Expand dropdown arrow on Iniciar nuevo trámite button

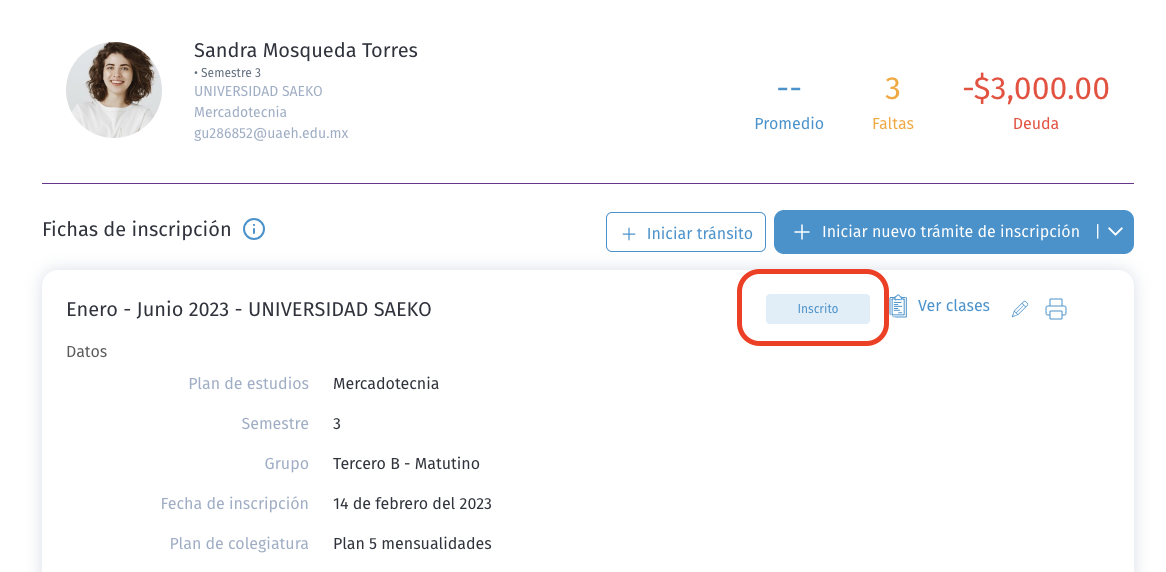(x=1115, y=232)
